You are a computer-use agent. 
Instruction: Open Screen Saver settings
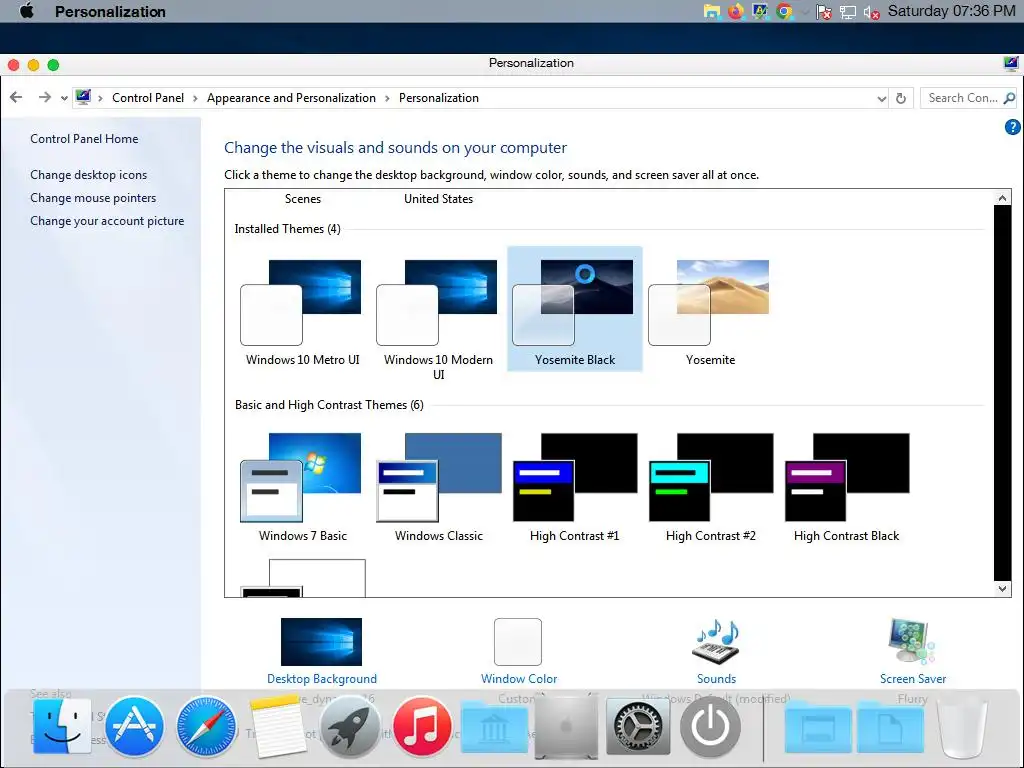pyautogui.click(x=912, y=651)
